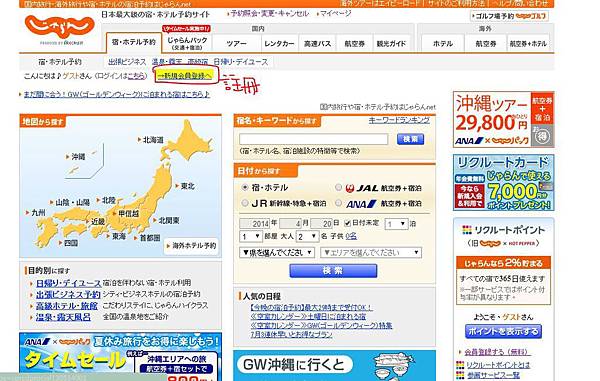
Task: Open the じゃらんパック tab
Action: click(x=187, y=42)
